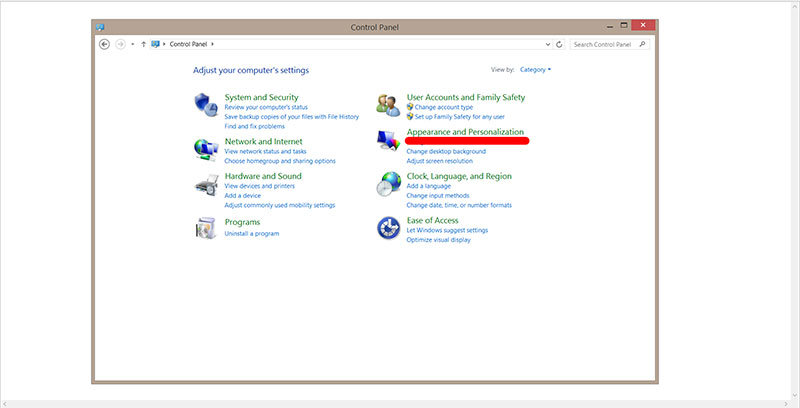Image resolution: width=800 pixels, height=408 pixels.
Task: Go back with the back arrow
Action: click(x=105, y=44)
